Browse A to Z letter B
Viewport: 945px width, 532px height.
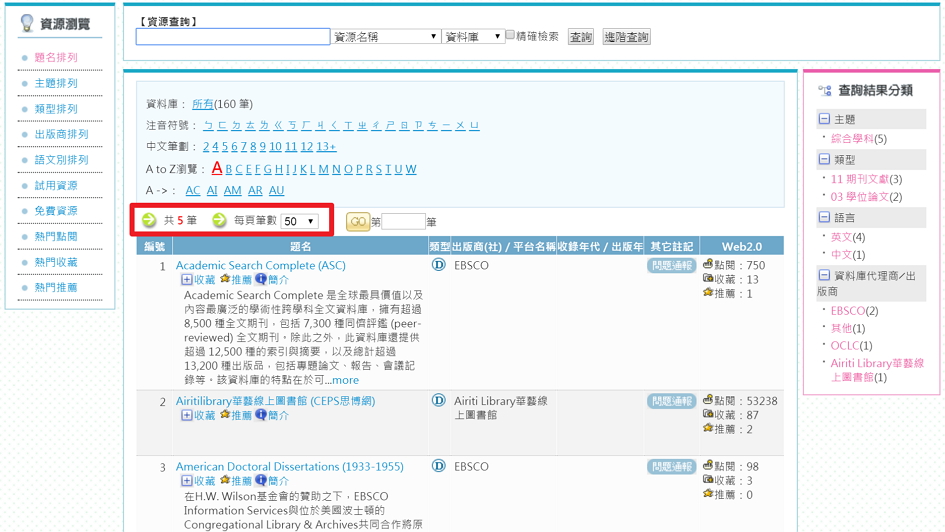pos(229,169)
